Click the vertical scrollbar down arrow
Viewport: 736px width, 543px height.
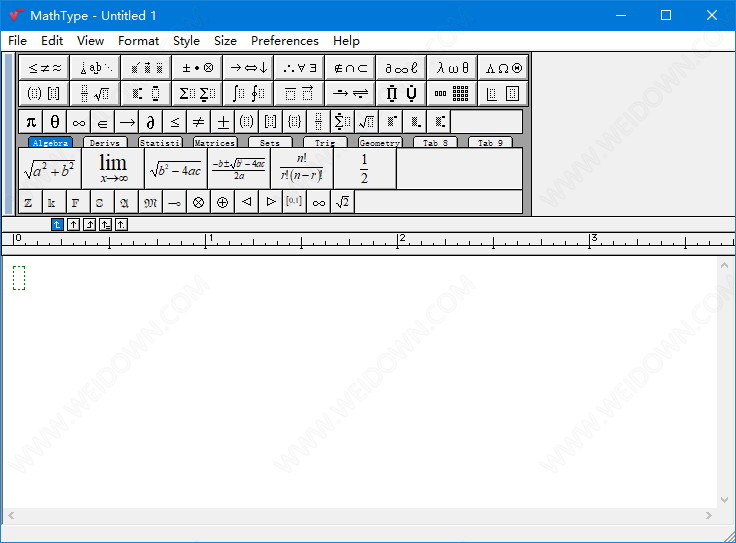[x=724, y=500]
